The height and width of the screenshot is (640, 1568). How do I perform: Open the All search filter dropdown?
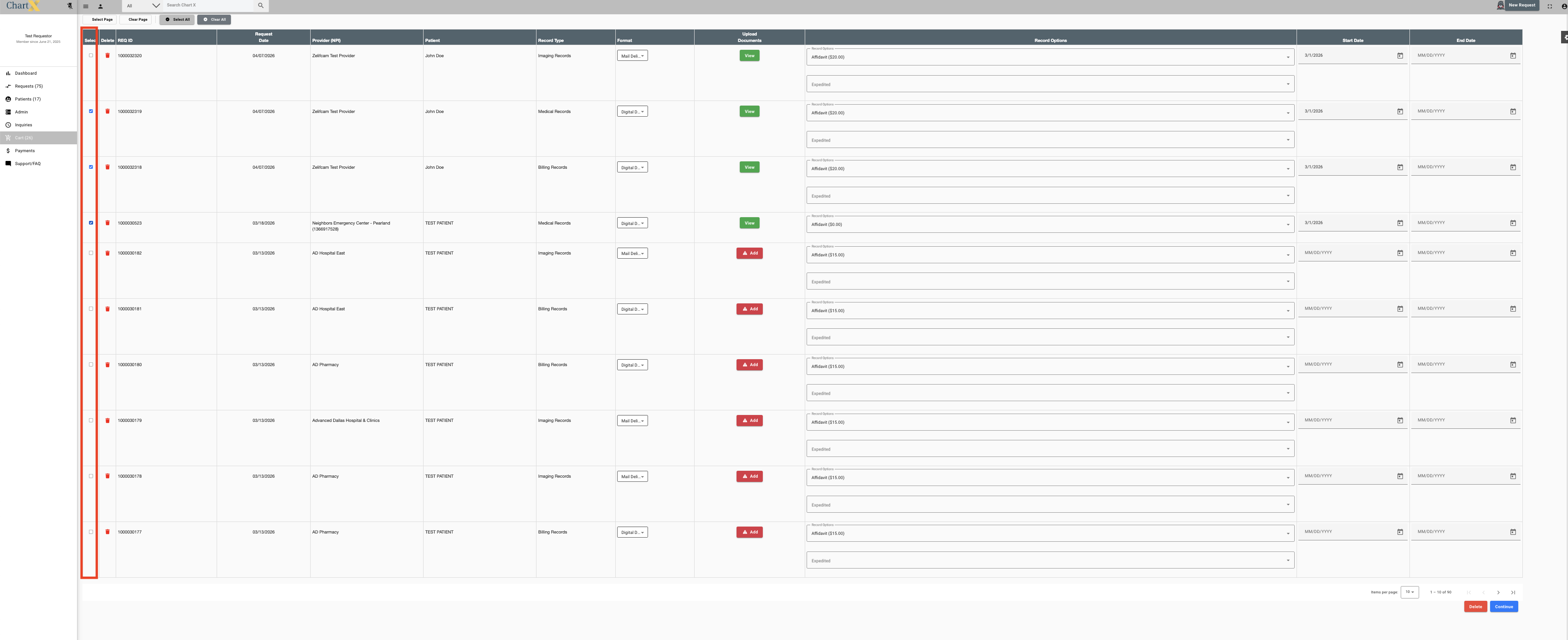point(142,6)
